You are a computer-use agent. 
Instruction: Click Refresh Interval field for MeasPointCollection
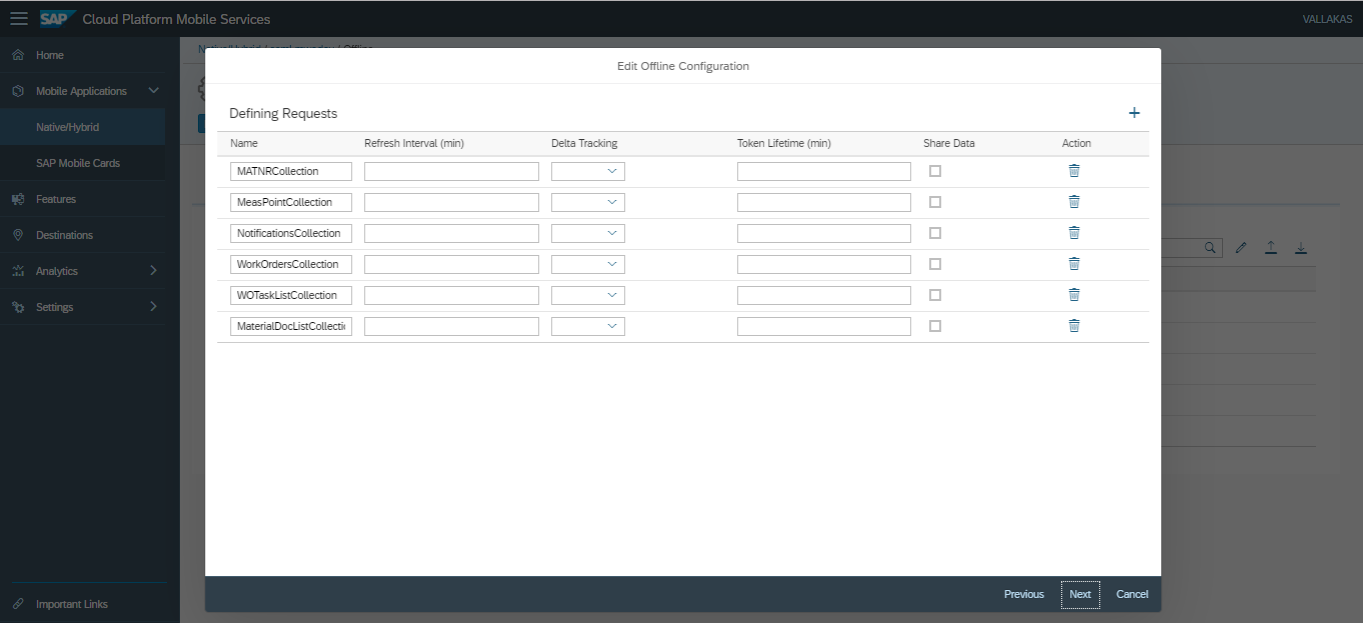tap(451, 203)
